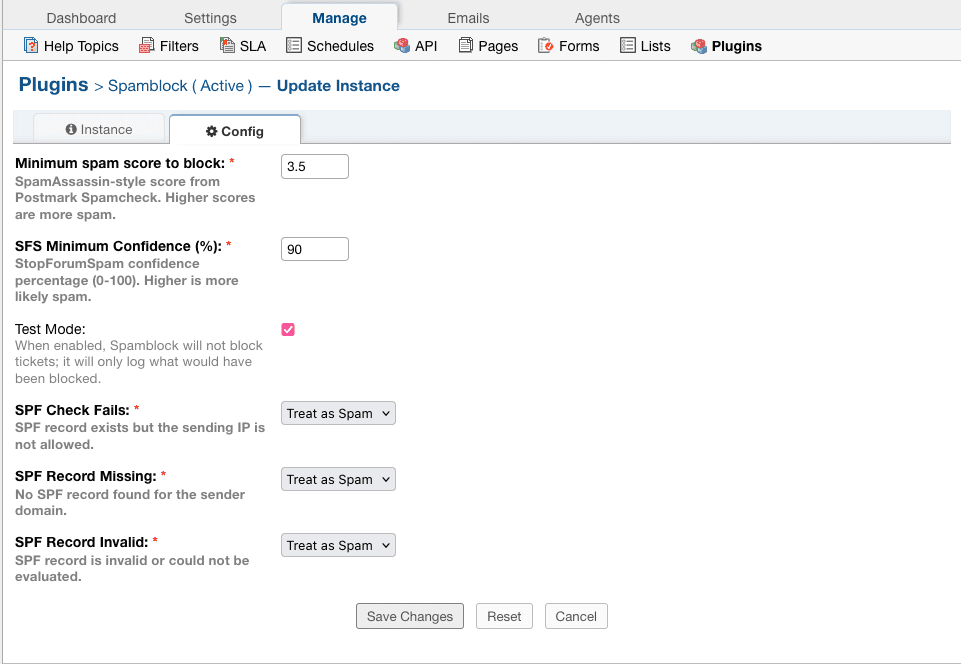The image size is (961, 664).
Task: Click Save Changes
Action: pos(409,615)
